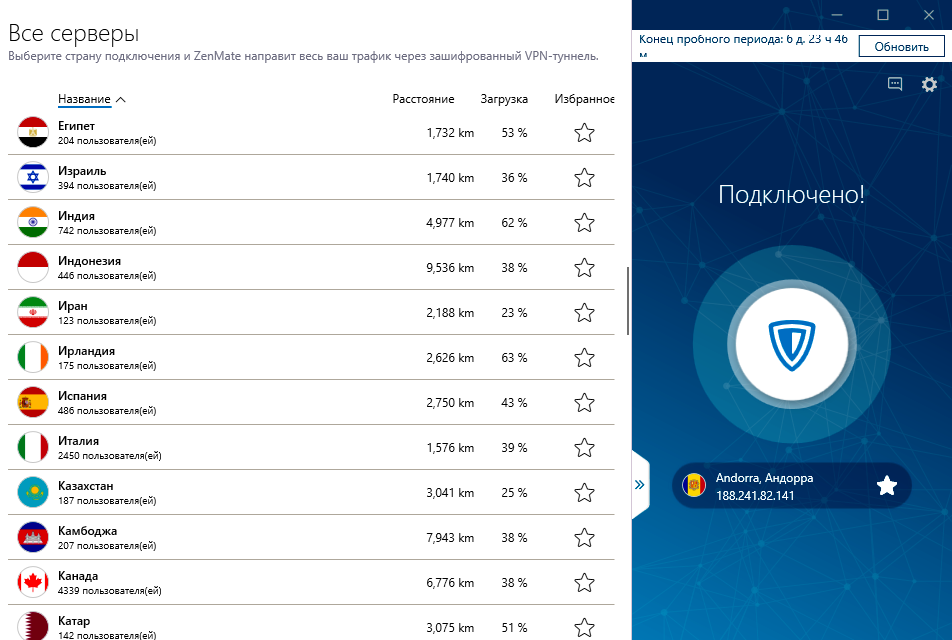Mark Индонезия as favorite
The height and width of the screenshot is (640, 952).
pos(584,267)
